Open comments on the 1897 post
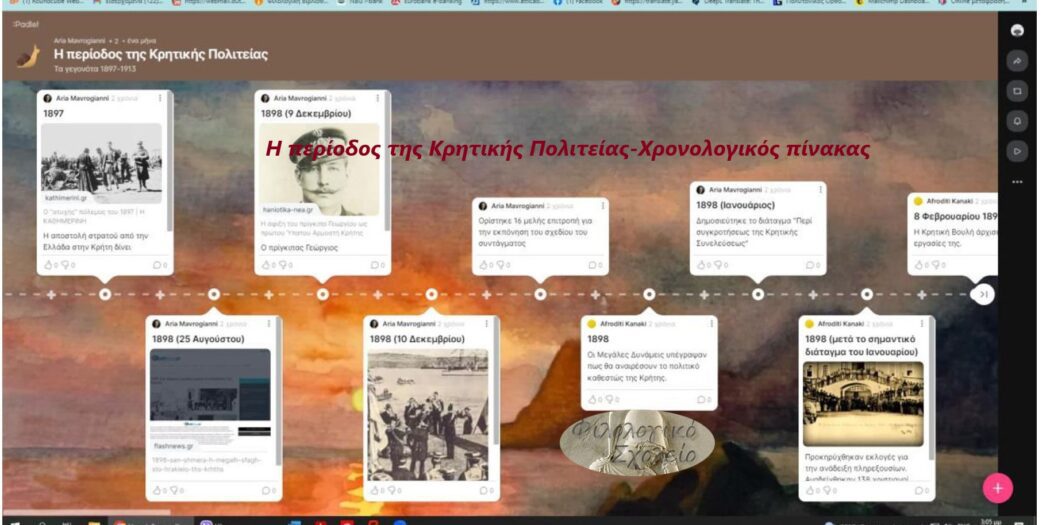The height and width of the screenshot is (525, 1050). coord(157,265)
